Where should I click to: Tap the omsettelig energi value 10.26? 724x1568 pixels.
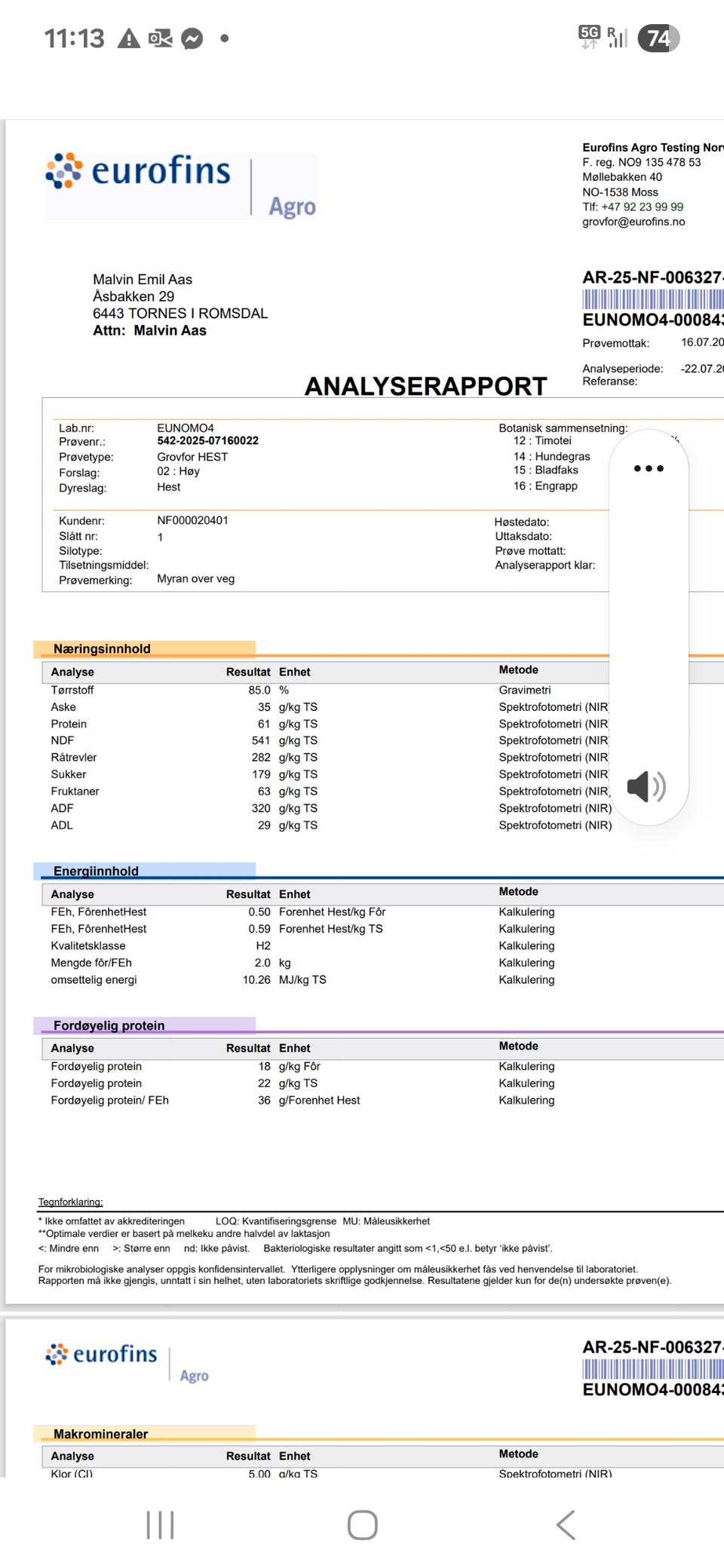pyautogui.click(x=256, y=979)
